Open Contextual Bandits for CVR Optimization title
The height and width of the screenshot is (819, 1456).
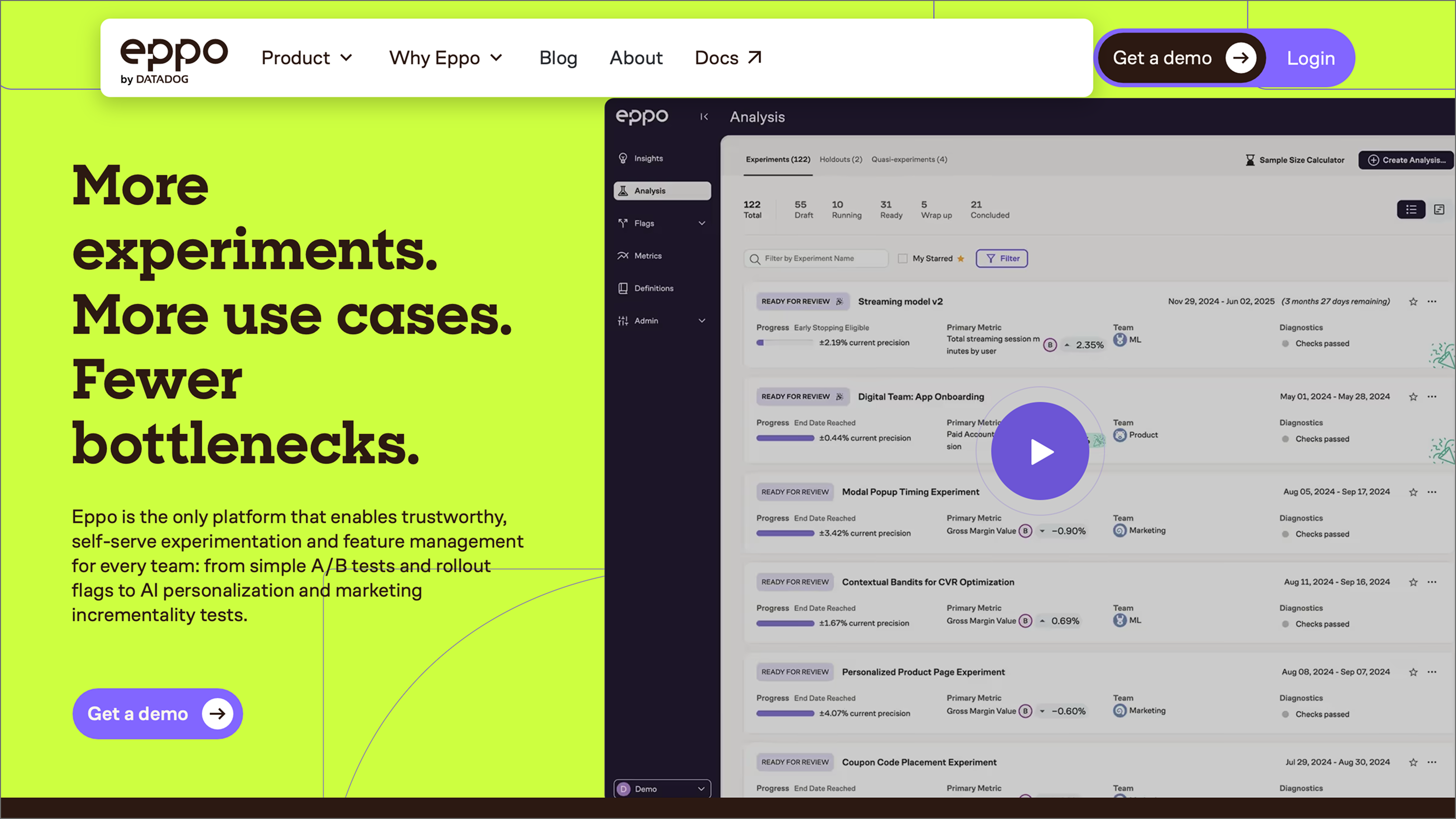click(928, 582)
